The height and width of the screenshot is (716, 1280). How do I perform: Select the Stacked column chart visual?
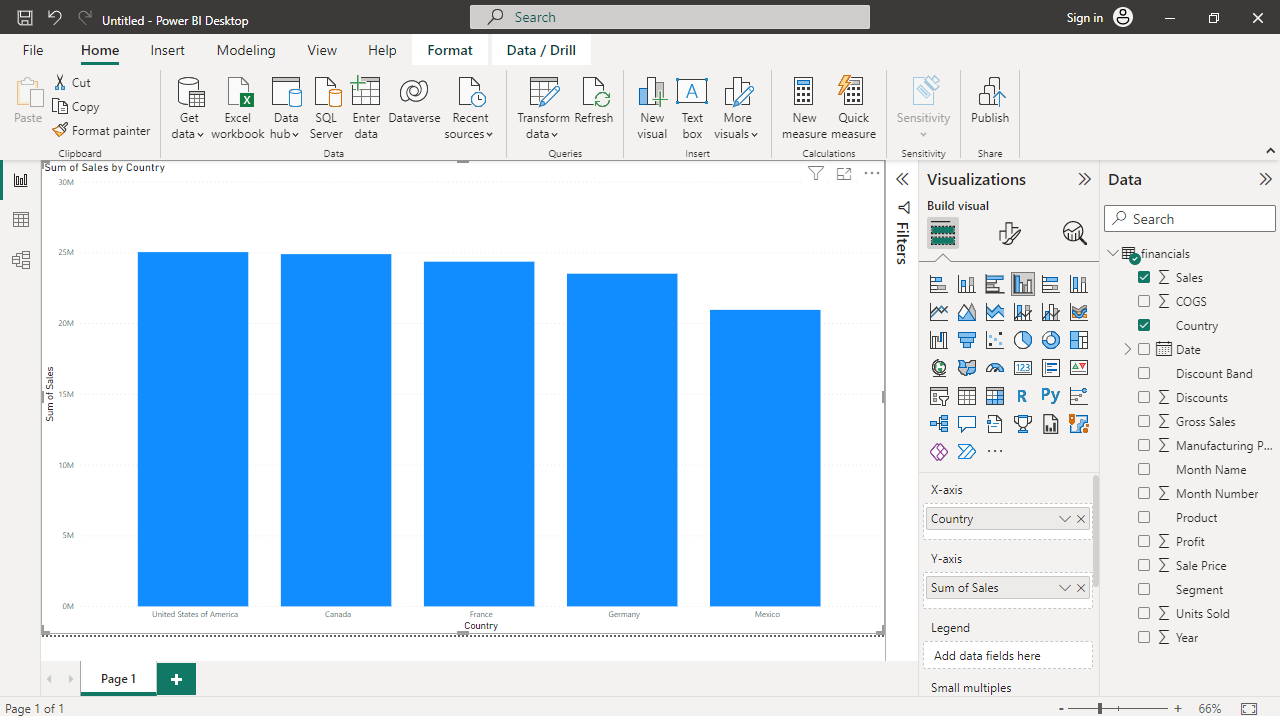966,284
